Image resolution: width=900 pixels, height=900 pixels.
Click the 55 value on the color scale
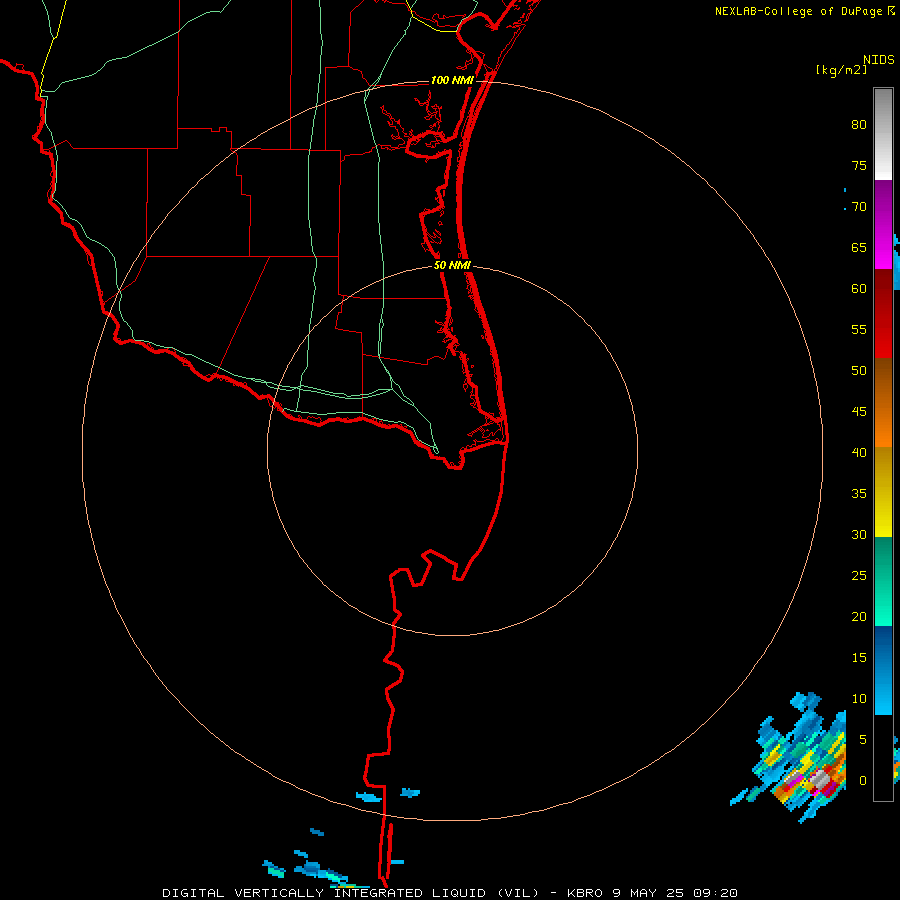tap(859, 329)
